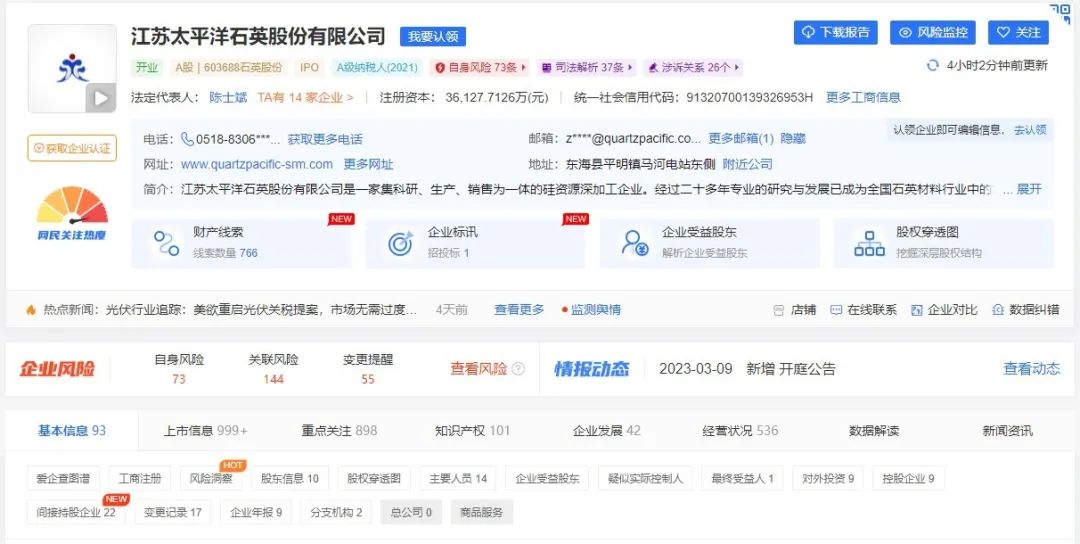Click the 爱企查图谱 sub-tab
This screenshot has height=544, width=1080.
[x=63, y=478]
